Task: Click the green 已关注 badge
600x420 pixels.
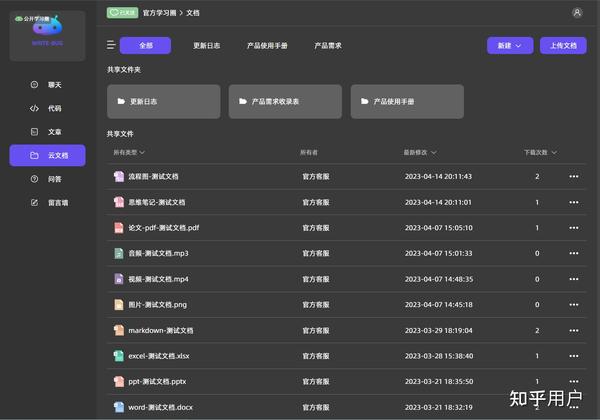Action: tap(122, 13)
